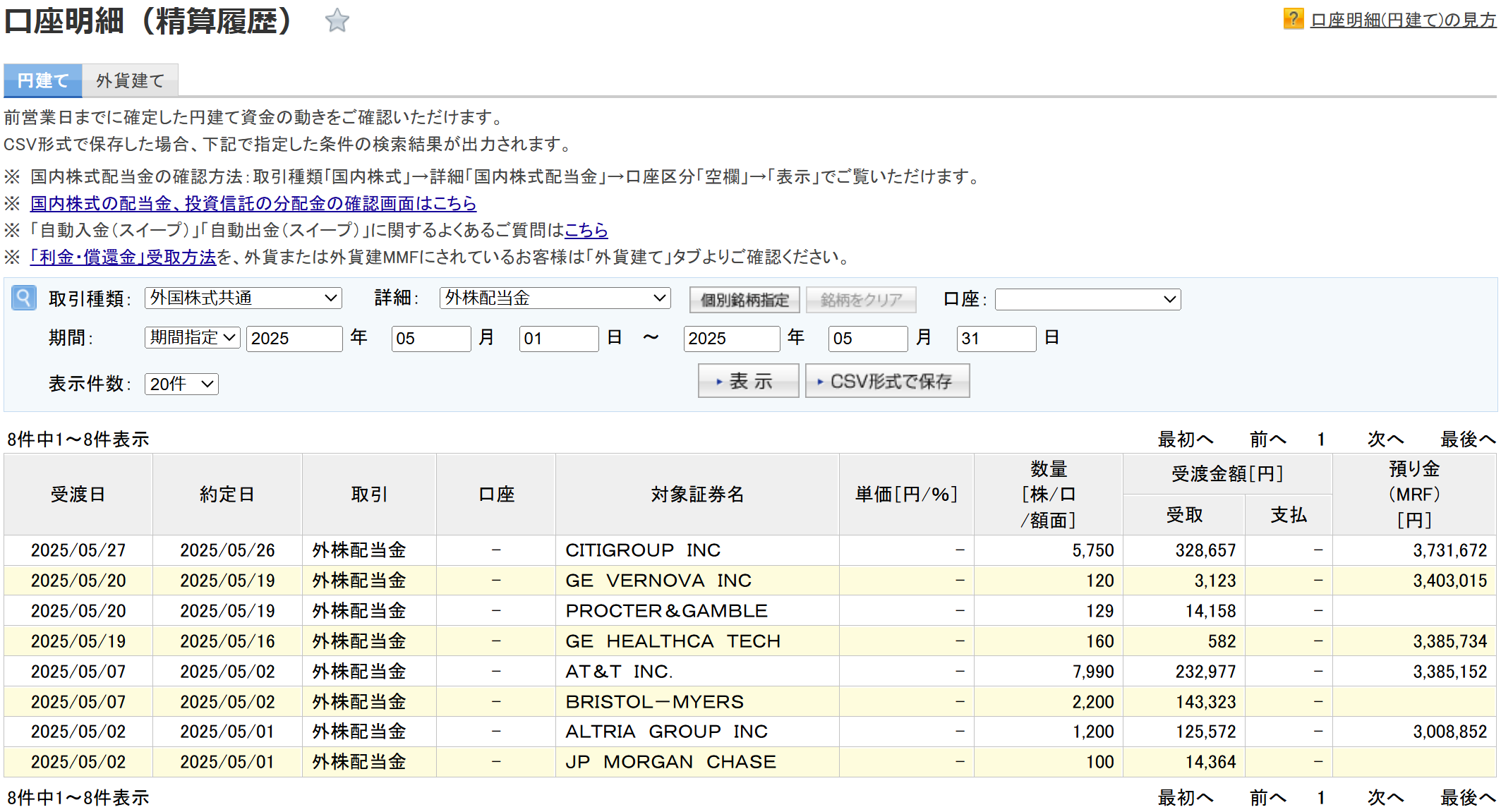The width and height of the screenshot is (1501, 812).
Task: Click GE HEALTHCA TECH row name
Action: 673,641
